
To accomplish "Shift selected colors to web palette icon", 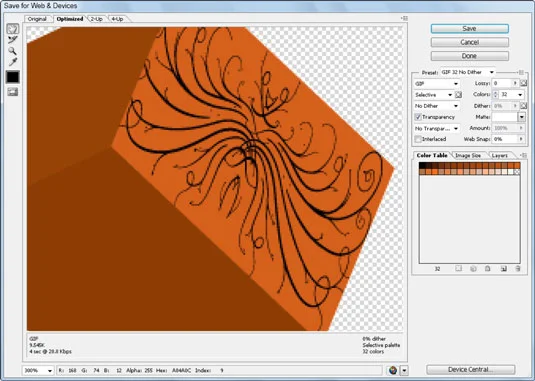I will pos(473,269).
